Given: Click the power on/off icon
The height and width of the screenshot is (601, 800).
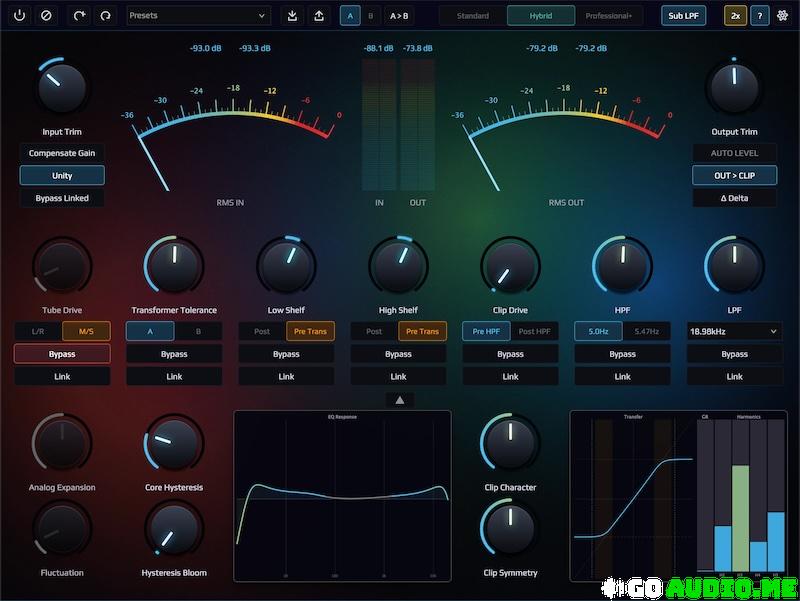Looking at the screenshot, I should pos(19,16).
